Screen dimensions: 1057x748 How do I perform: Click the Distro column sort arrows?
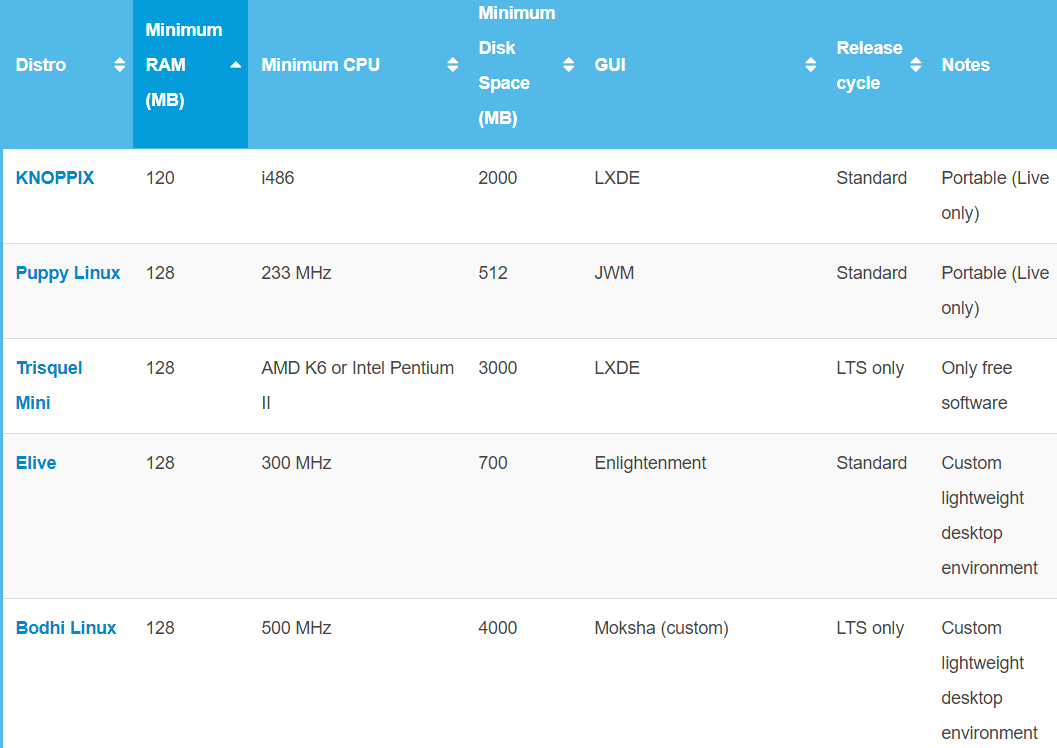point(119,65)
